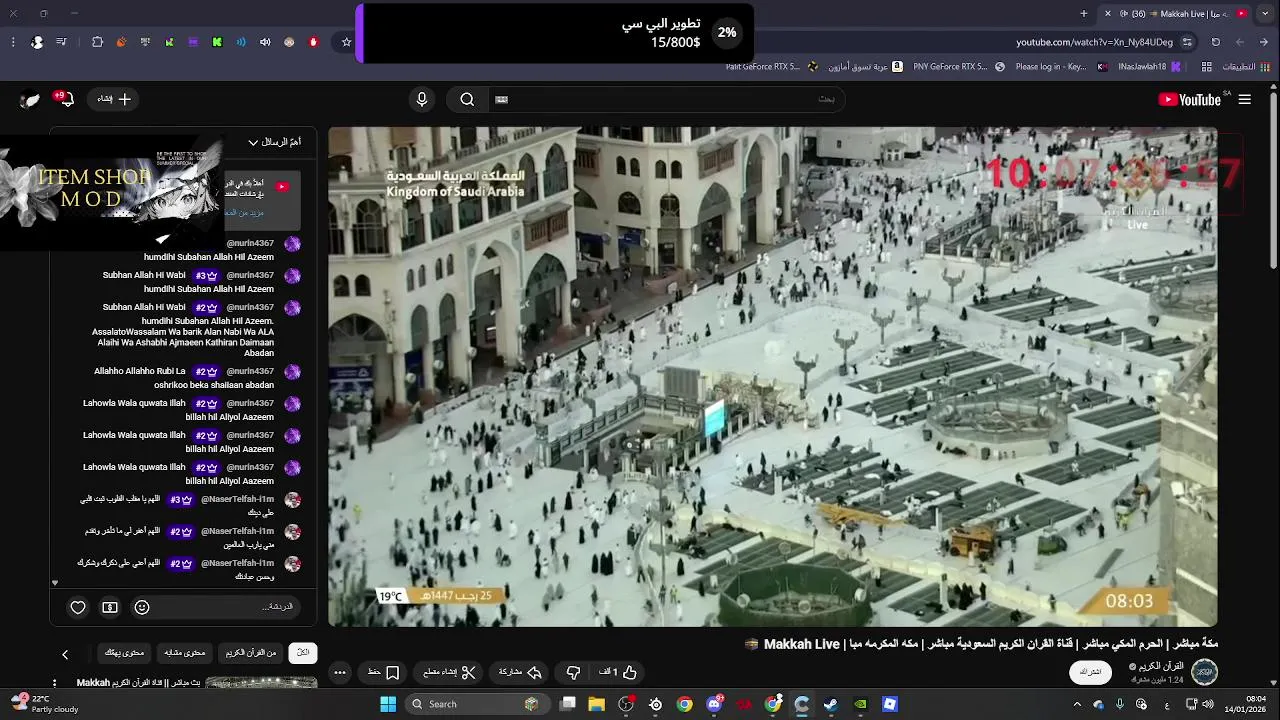Click the إنشاء مقطع clip button
The height and width of the screenshot is (720, 1280).
click(x=449, y=672)
